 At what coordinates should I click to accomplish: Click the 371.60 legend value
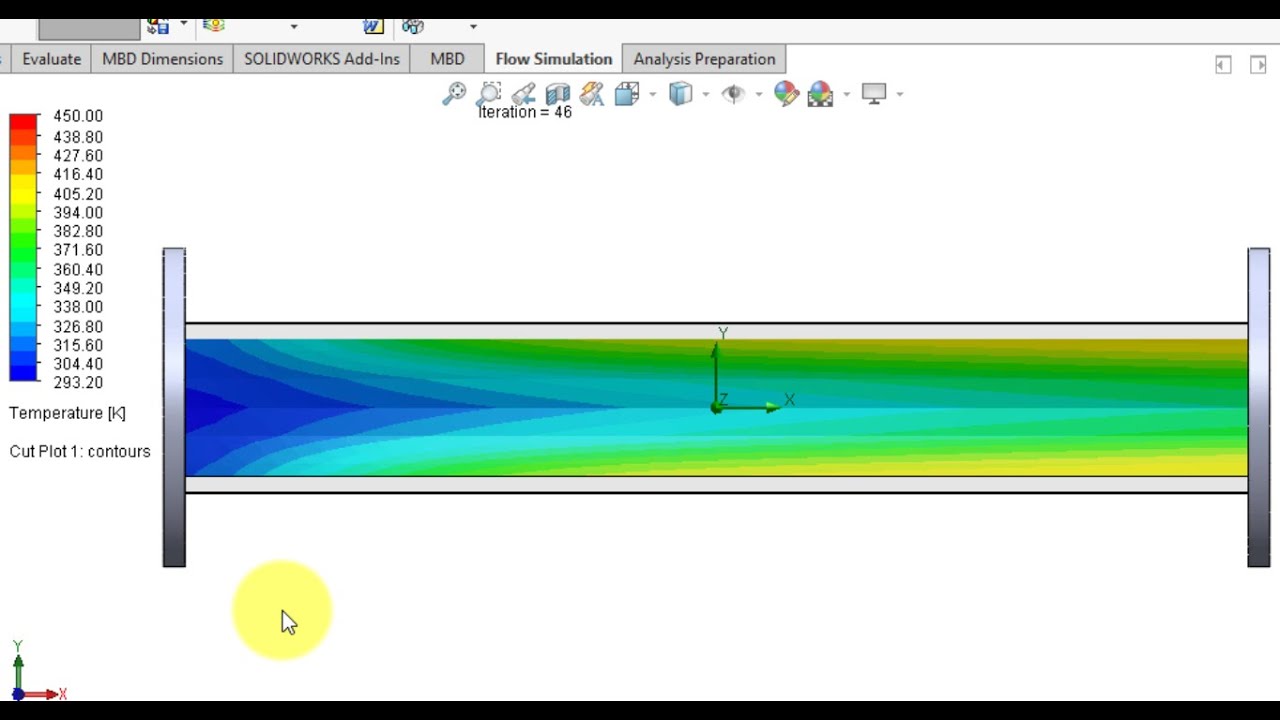78,250
